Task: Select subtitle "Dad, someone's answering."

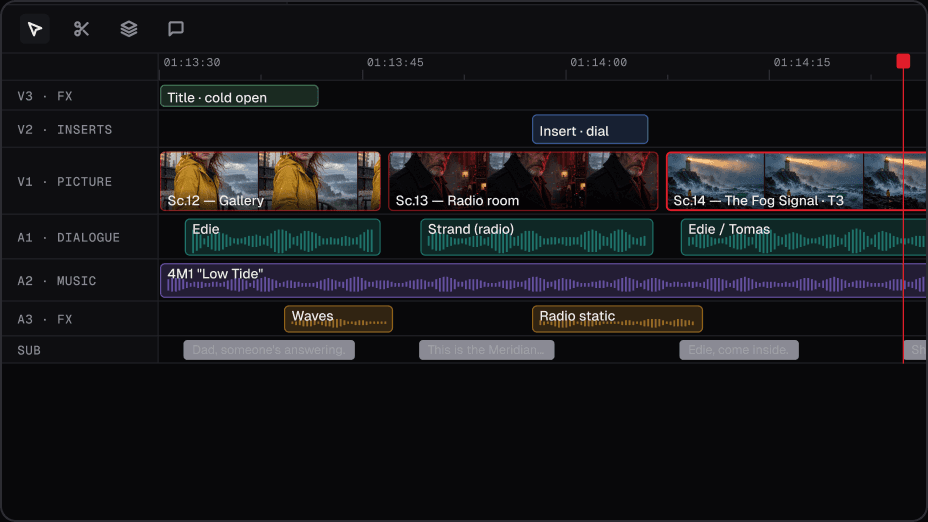Action: [269, 350]
